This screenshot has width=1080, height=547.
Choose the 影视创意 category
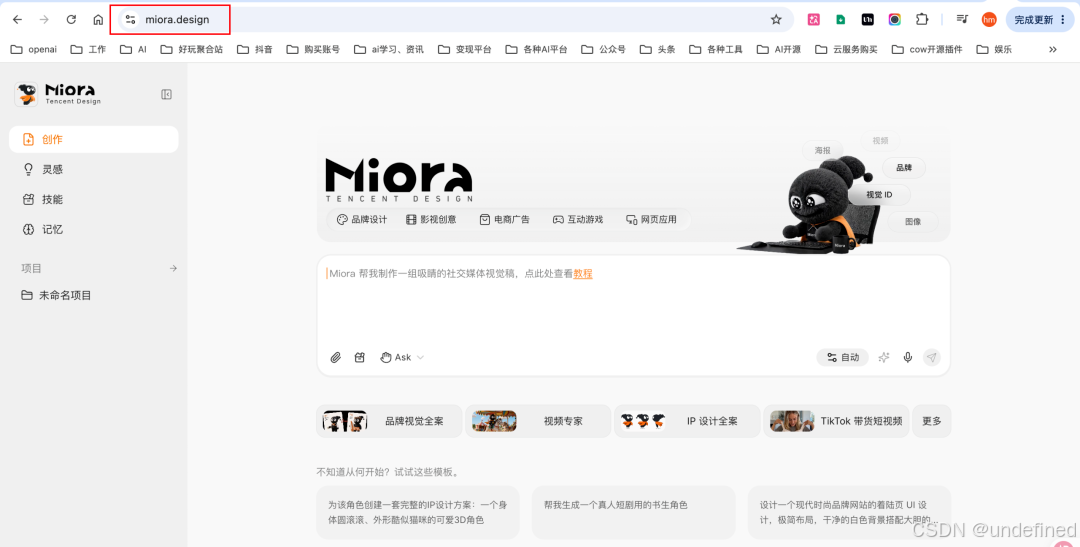pyautogui.click(x=431, y=219)
